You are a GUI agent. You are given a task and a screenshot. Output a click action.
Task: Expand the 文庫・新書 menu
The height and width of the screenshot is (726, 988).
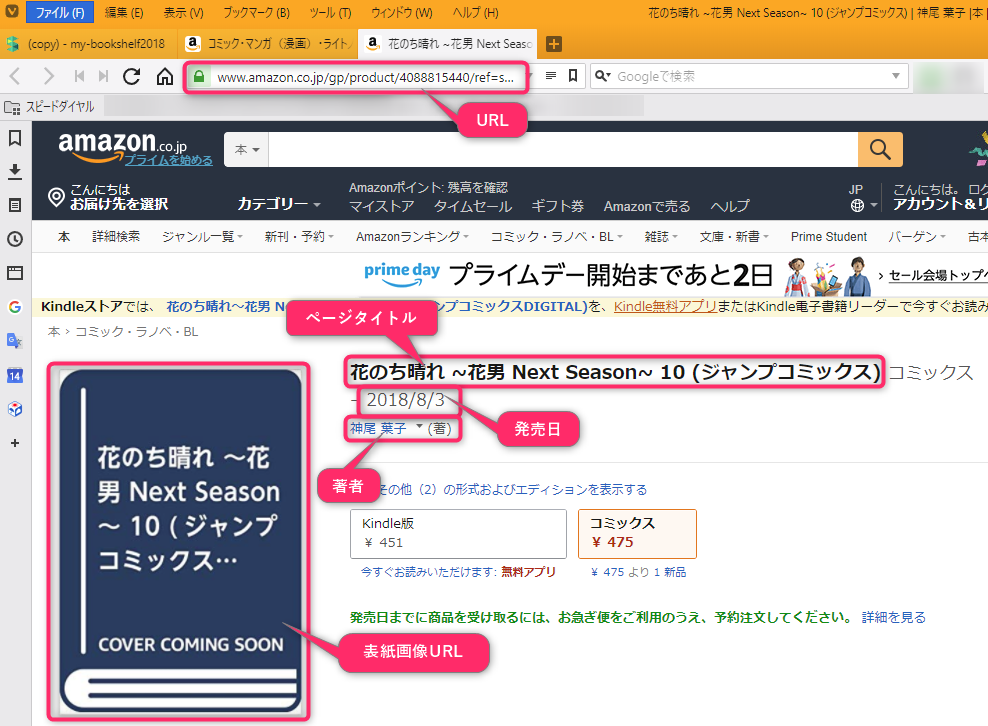pos(734,237)
